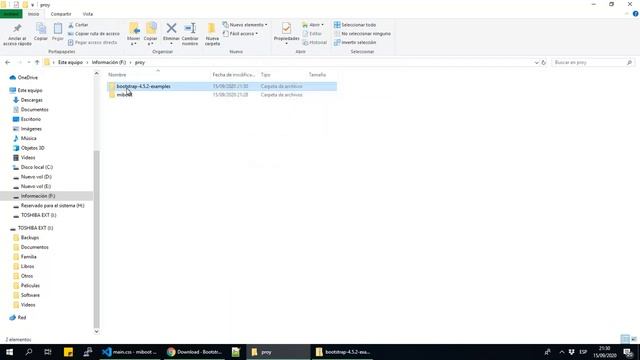
Task: Expand the recent locations chevron
Action: pyautogui.click(x=29, y=62)
